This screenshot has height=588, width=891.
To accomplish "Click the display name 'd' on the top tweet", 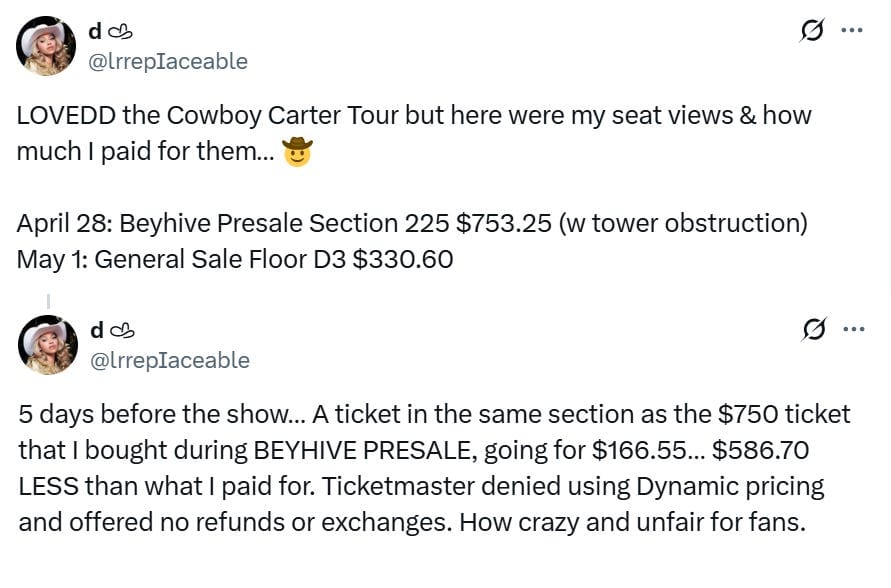I will (95, 30).
